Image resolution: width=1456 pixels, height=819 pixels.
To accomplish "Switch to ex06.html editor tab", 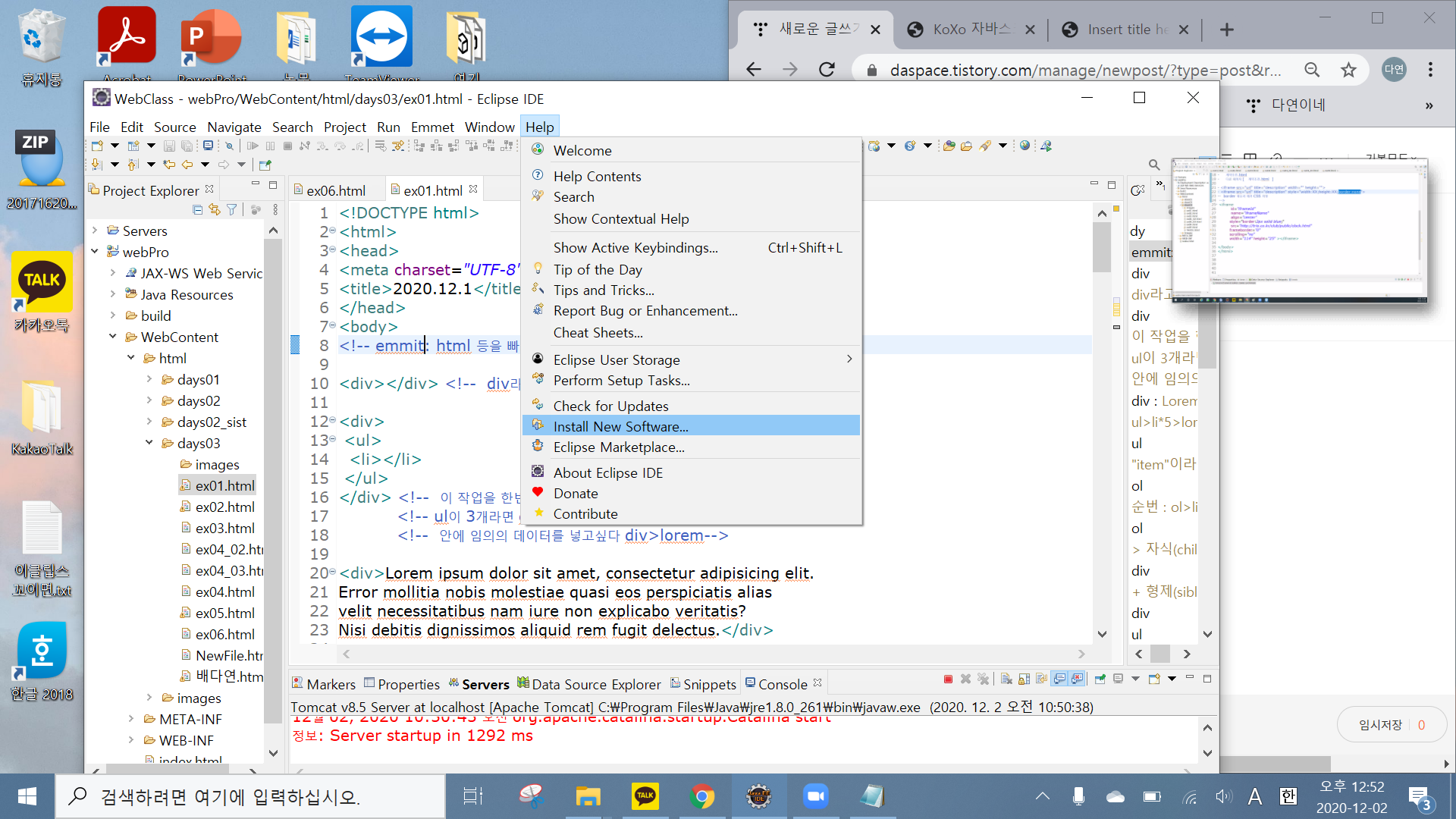I will coord(335,190).
